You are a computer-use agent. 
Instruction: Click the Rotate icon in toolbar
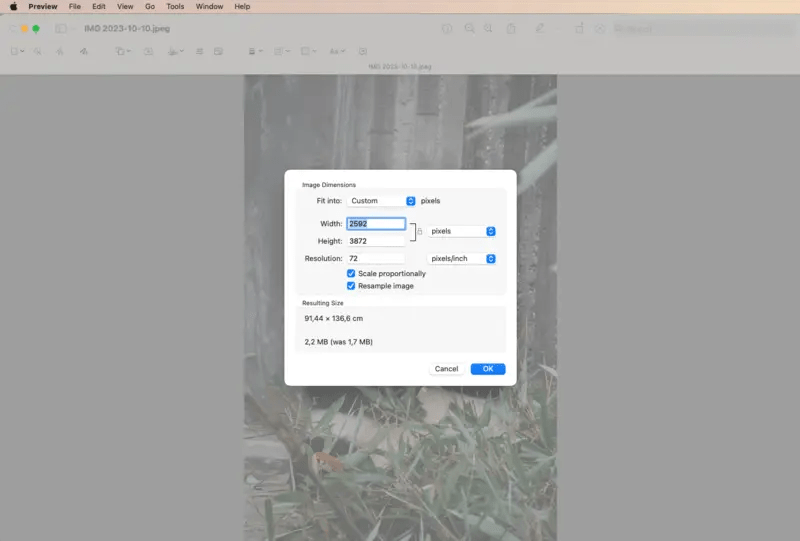(579, 29)
